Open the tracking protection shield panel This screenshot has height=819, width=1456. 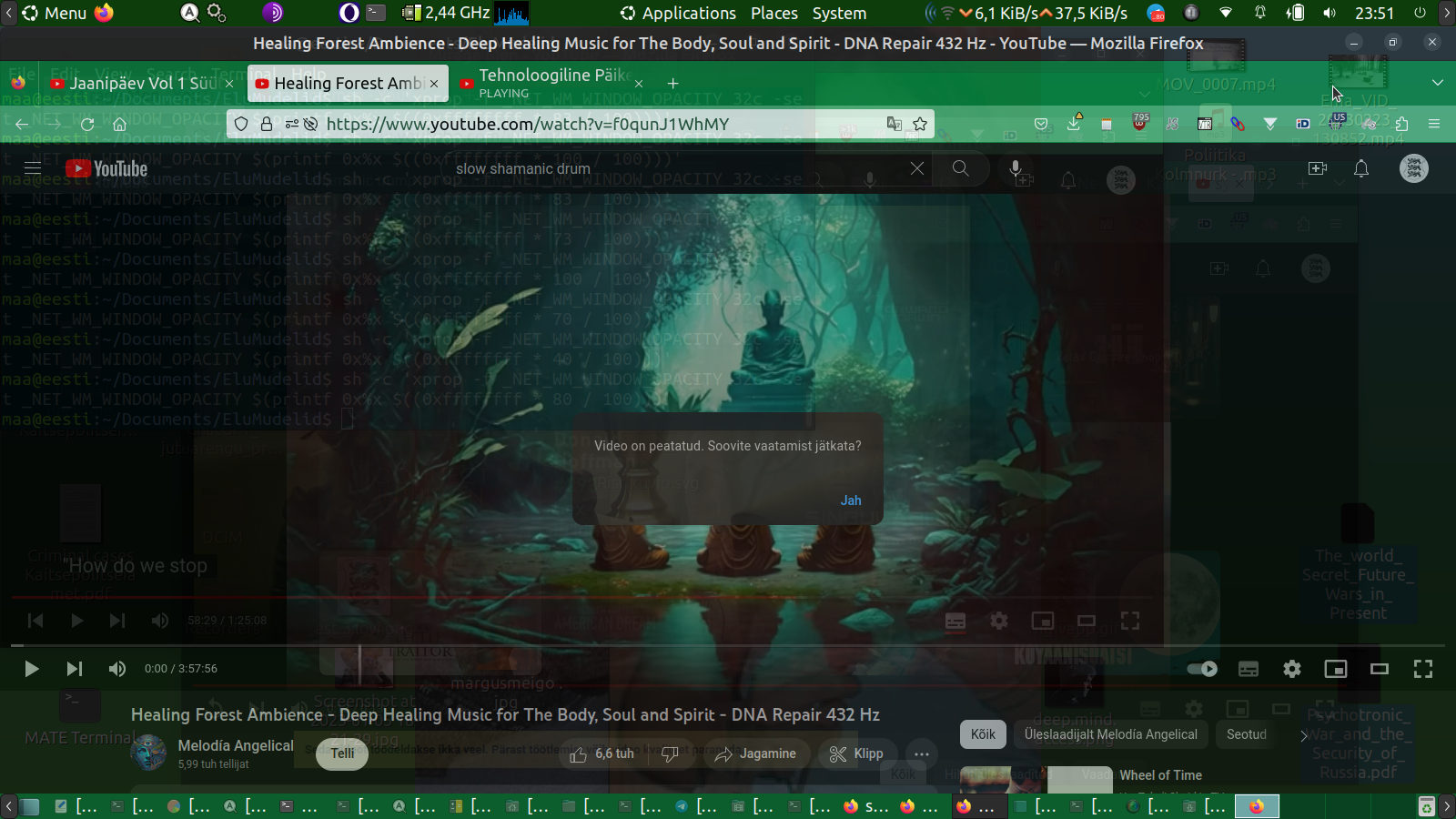[x=241, y=124]
